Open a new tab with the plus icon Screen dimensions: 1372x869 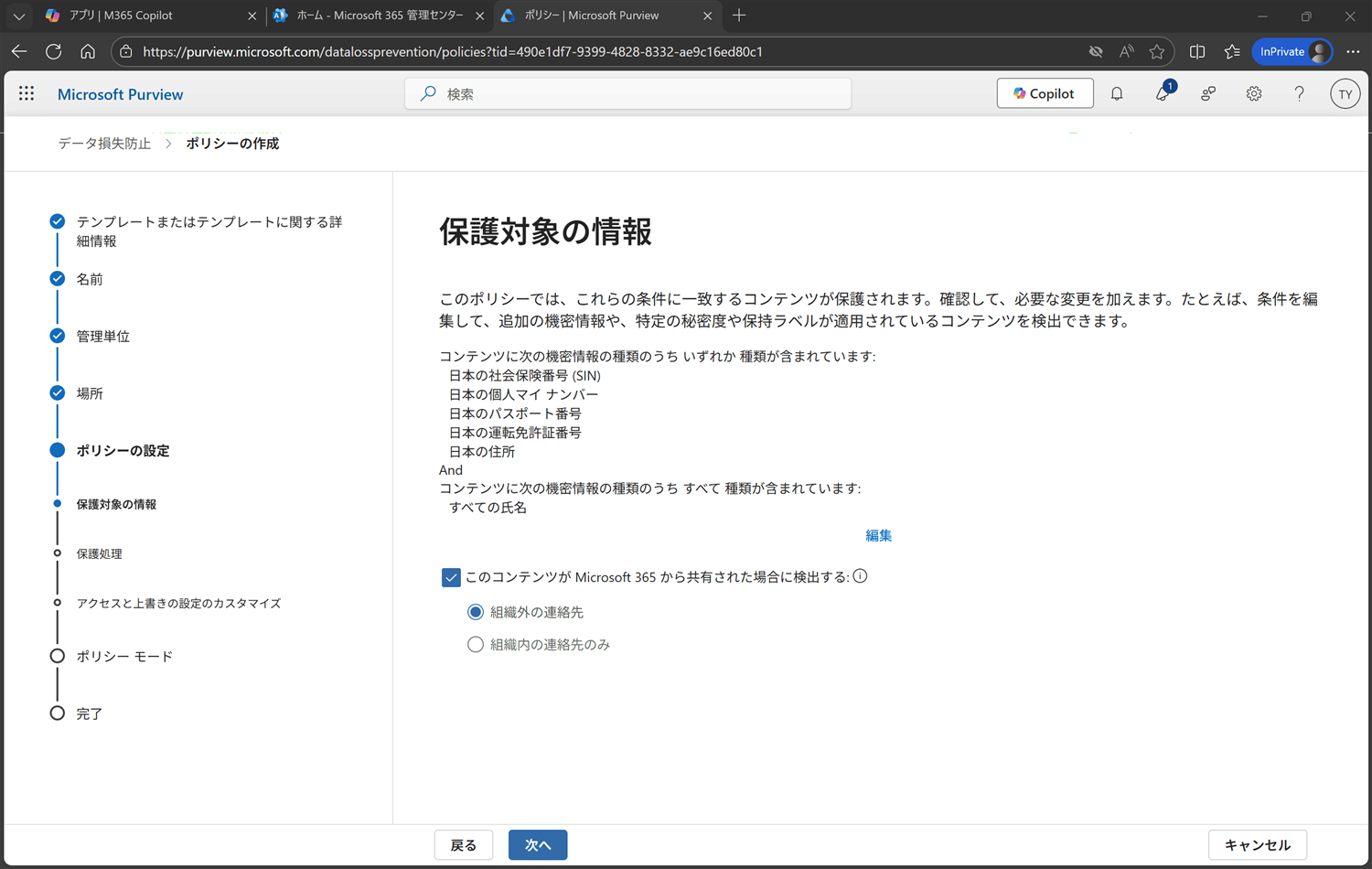point(739,16)
